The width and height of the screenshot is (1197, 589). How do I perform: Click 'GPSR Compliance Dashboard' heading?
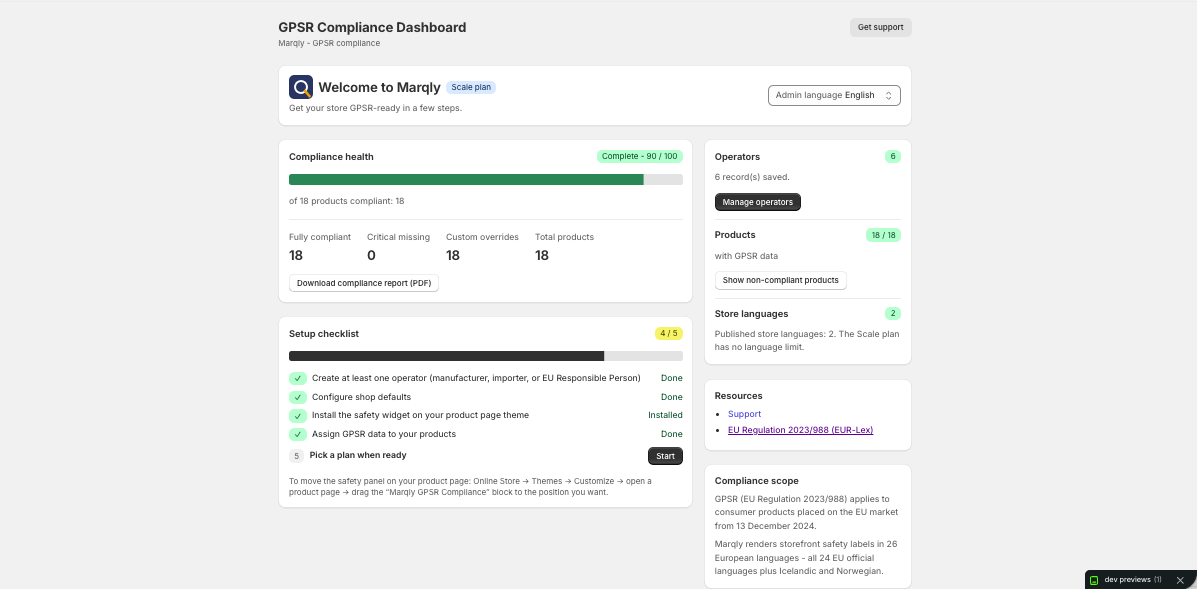click(372, 27)
